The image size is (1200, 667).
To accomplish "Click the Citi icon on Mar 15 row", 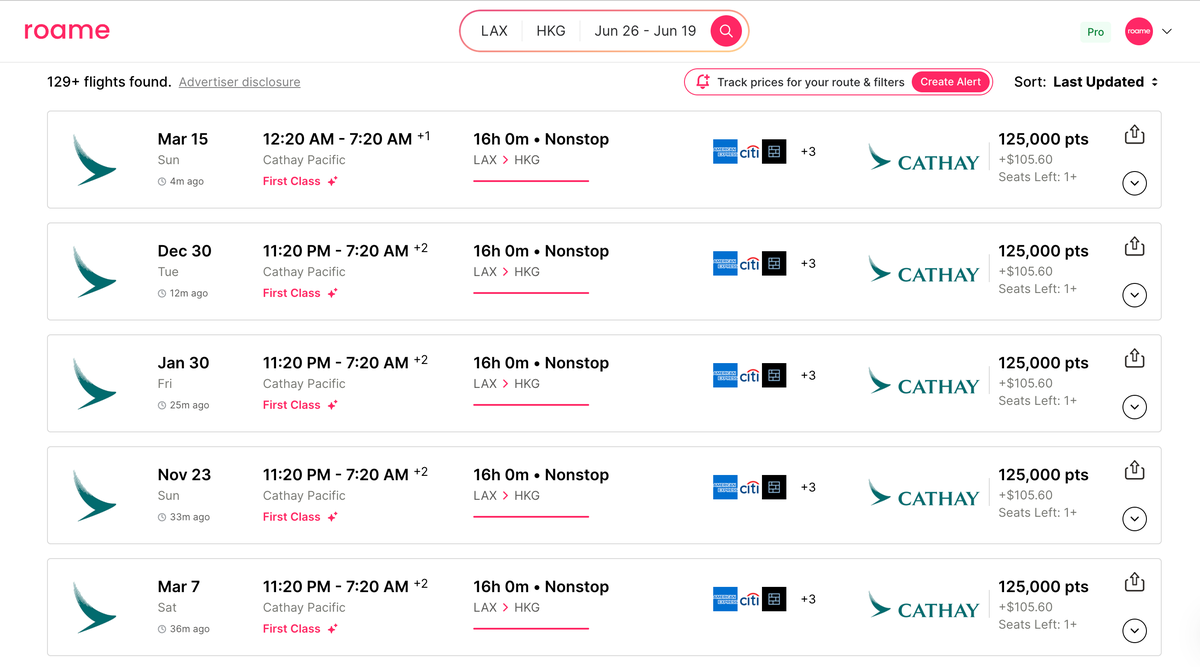I will (749, 152).
